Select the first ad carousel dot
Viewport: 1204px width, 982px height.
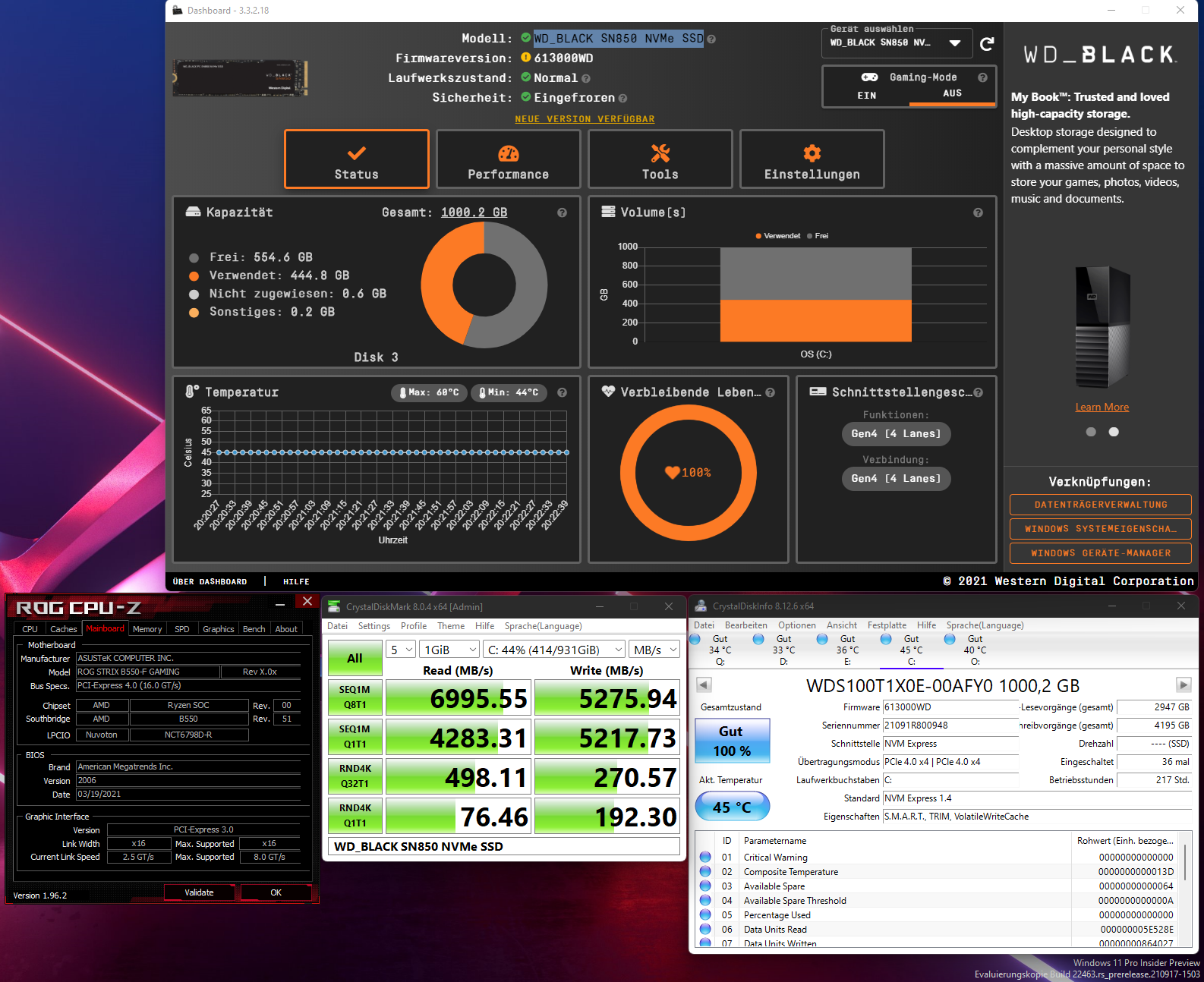[1091, 432]
